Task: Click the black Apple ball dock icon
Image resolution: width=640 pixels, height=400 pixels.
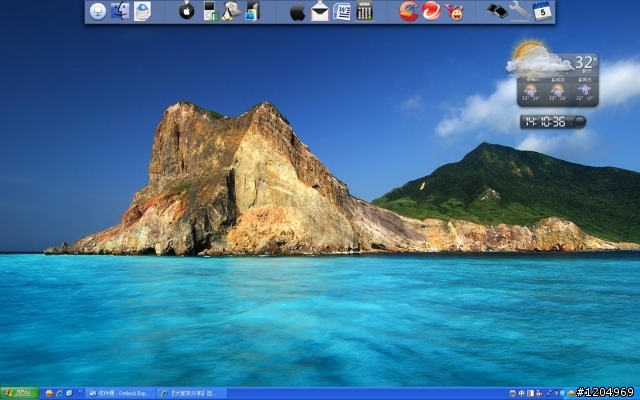Action: (x=187, y=11)
